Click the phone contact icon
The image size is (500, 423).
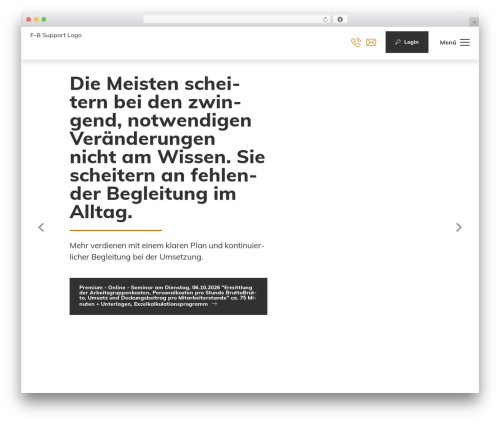tap(356, 42)
